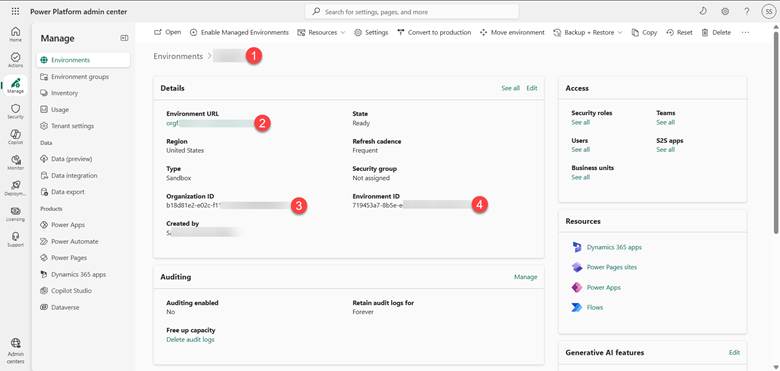The width and height of the screenshot is (780, 371).
Task: Click Enable Managed Environments
Action: (x=239, y=32)
